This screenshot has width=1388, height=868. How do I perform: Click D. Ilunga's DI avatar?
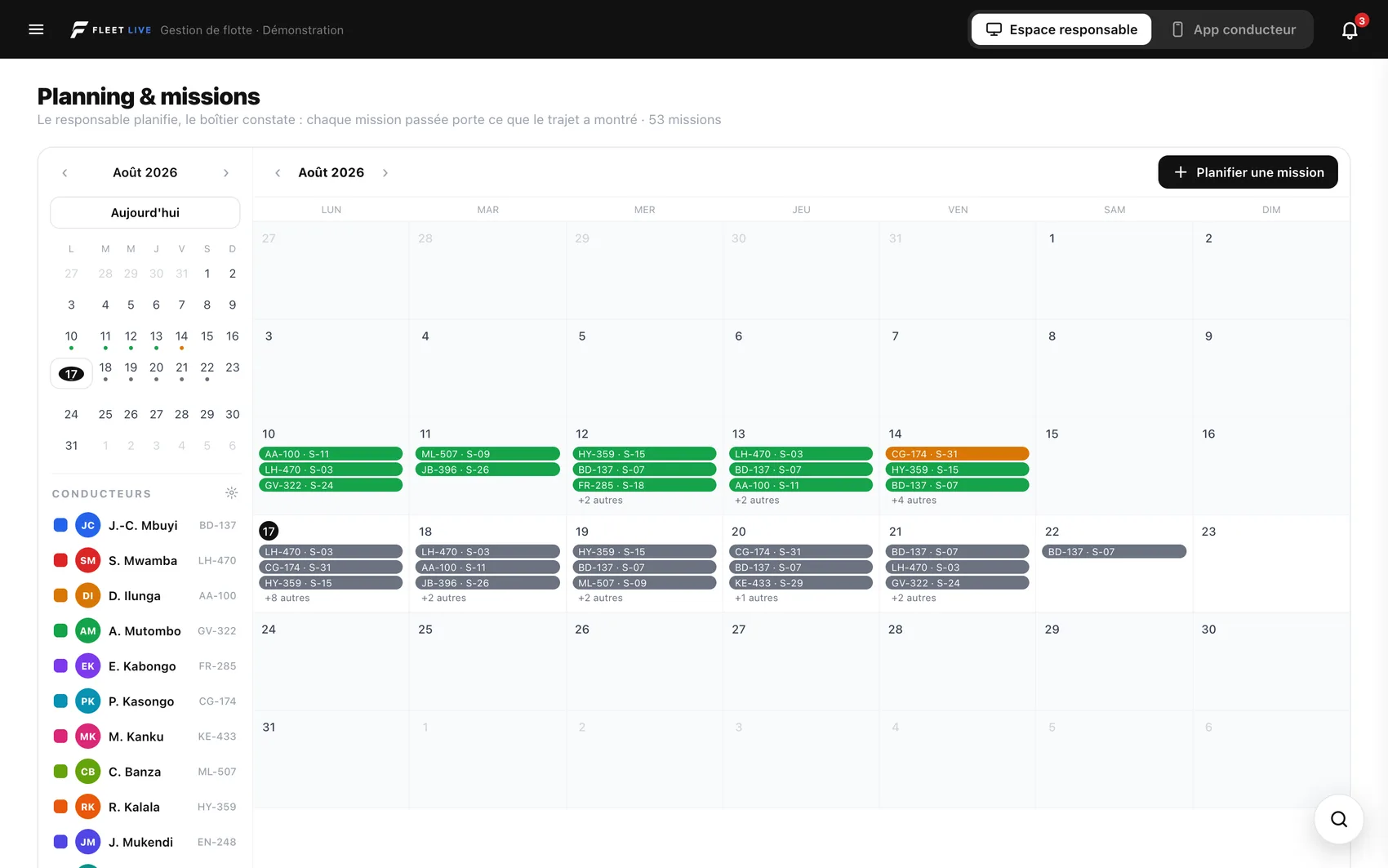pos(88,595)
